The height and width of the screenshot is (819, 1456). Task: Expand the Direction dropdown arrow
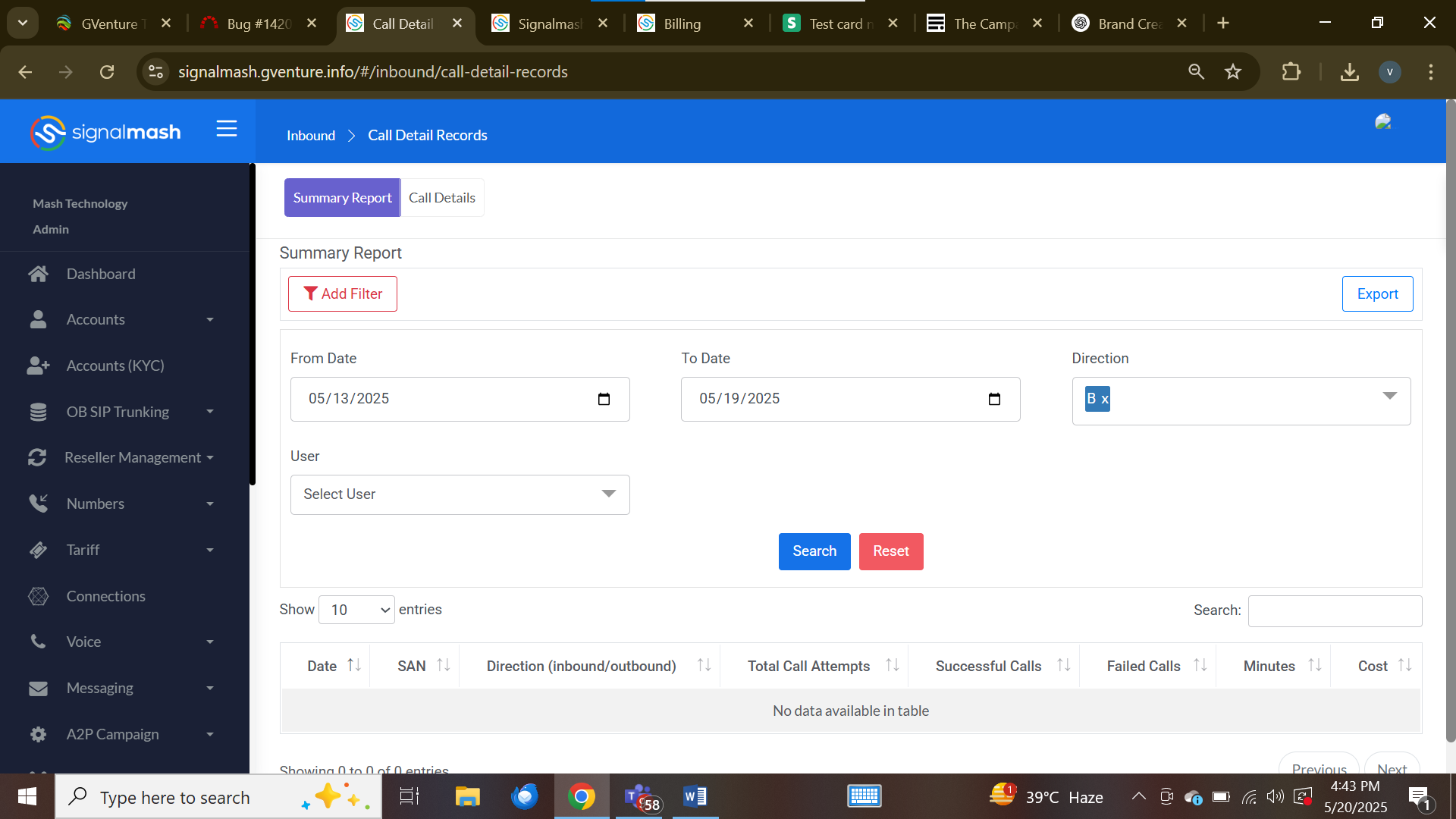pos(1389,397)
